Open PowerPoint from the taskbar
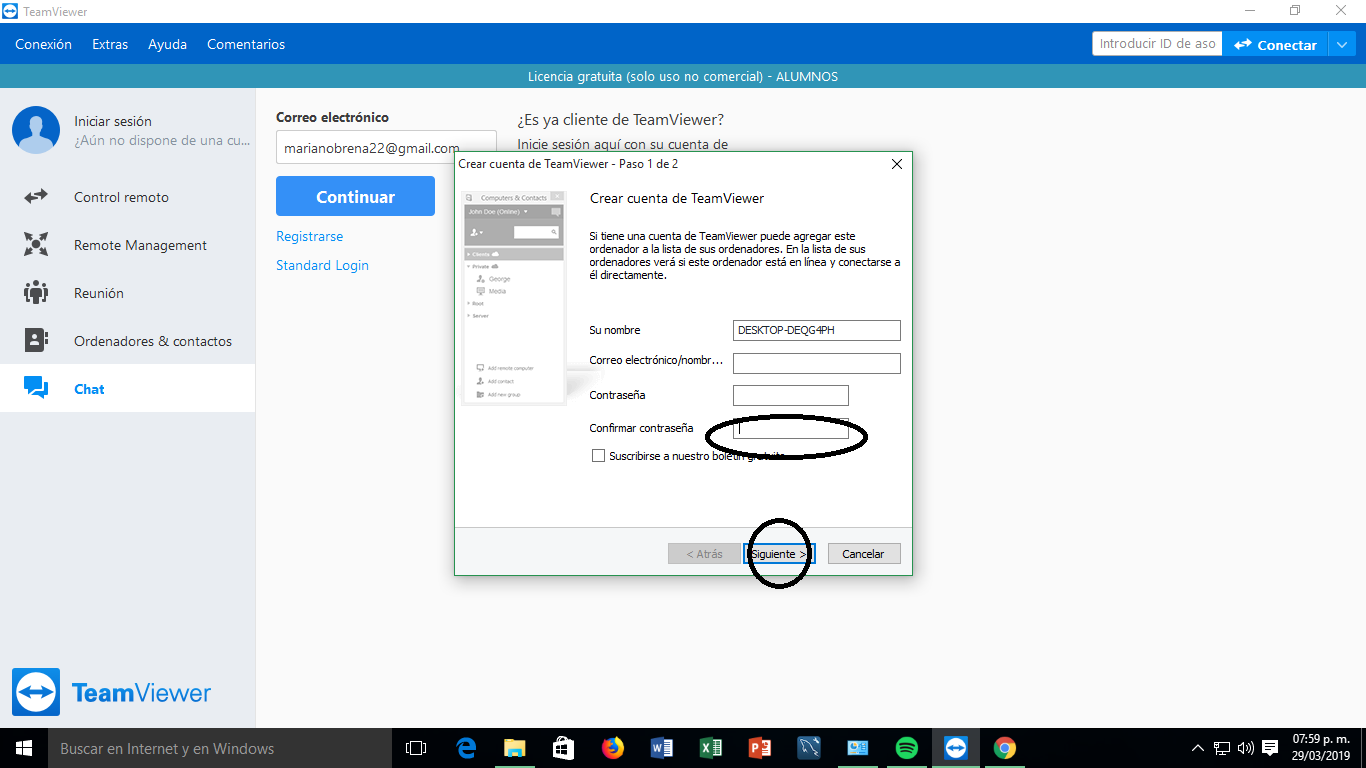 (760, 748)
